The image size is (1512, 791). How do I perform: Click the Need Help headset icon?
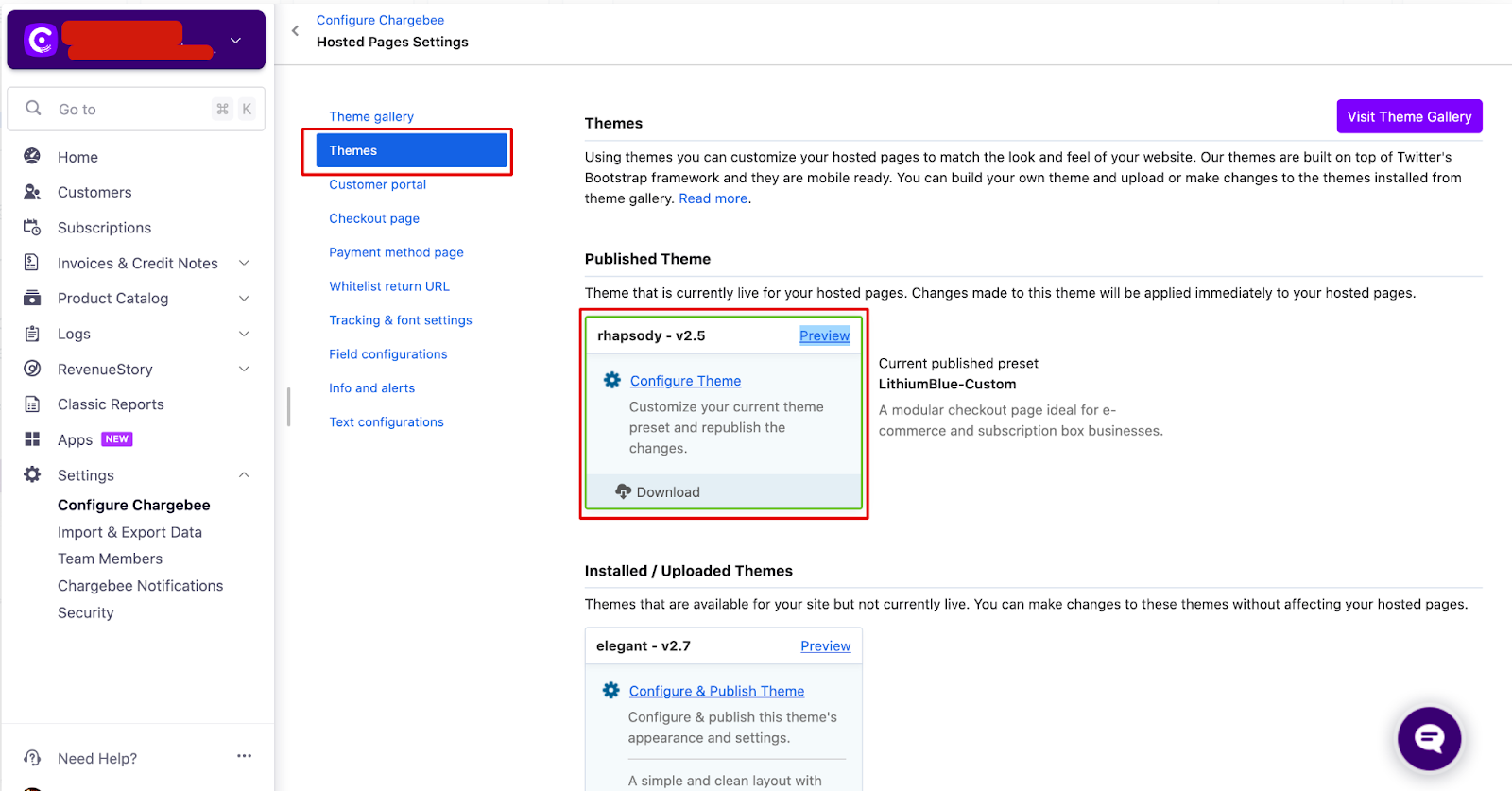tap(32, 758)
